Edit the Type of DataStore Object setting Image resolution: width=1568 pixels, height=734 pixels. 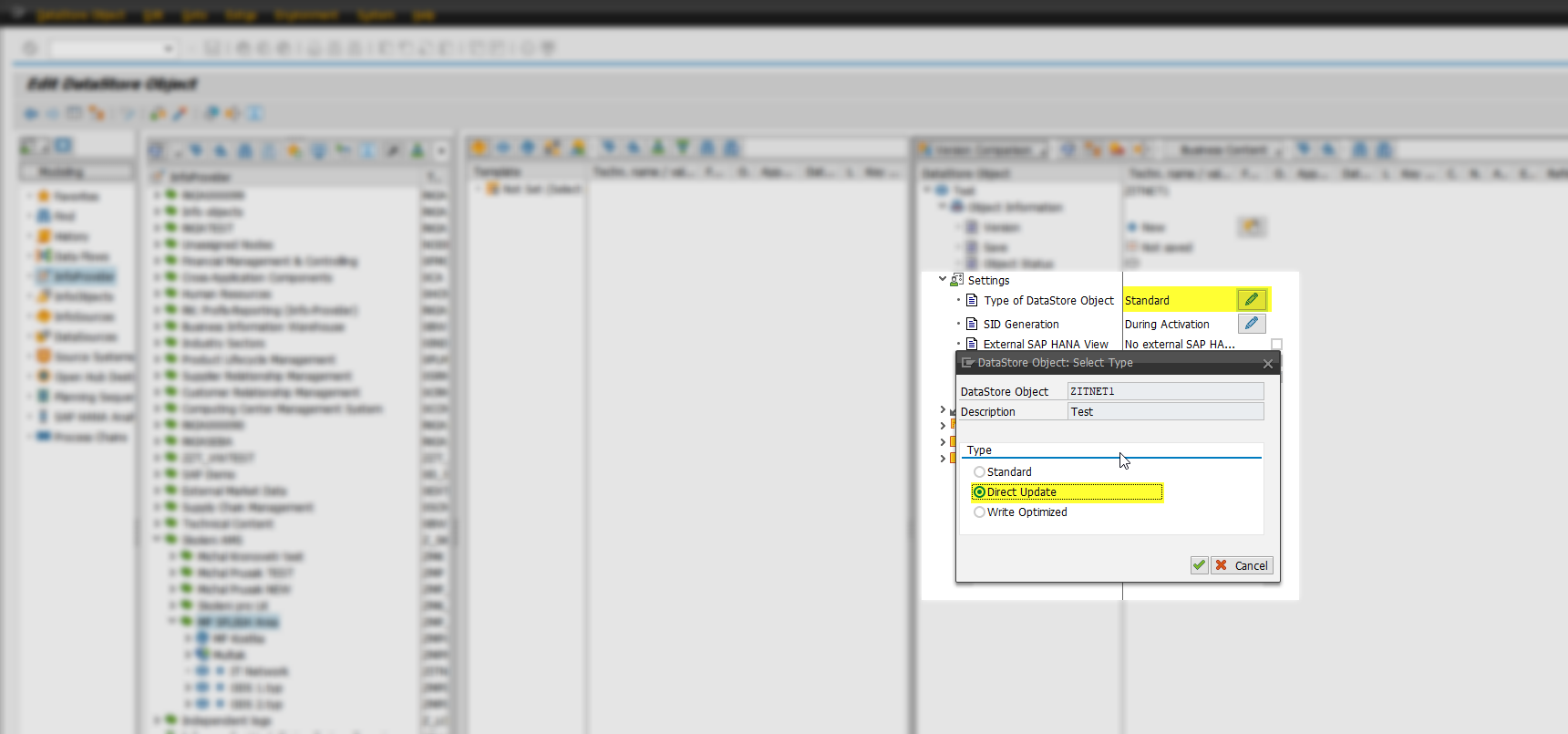tap(1252, 300)
